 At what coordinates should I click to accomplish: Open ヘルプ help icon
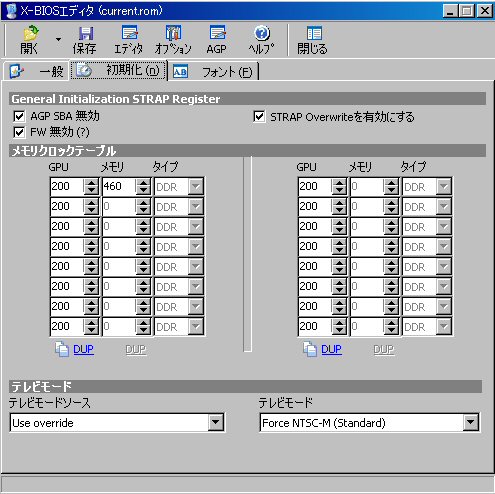pyautogui.click(x=262, y=40)
